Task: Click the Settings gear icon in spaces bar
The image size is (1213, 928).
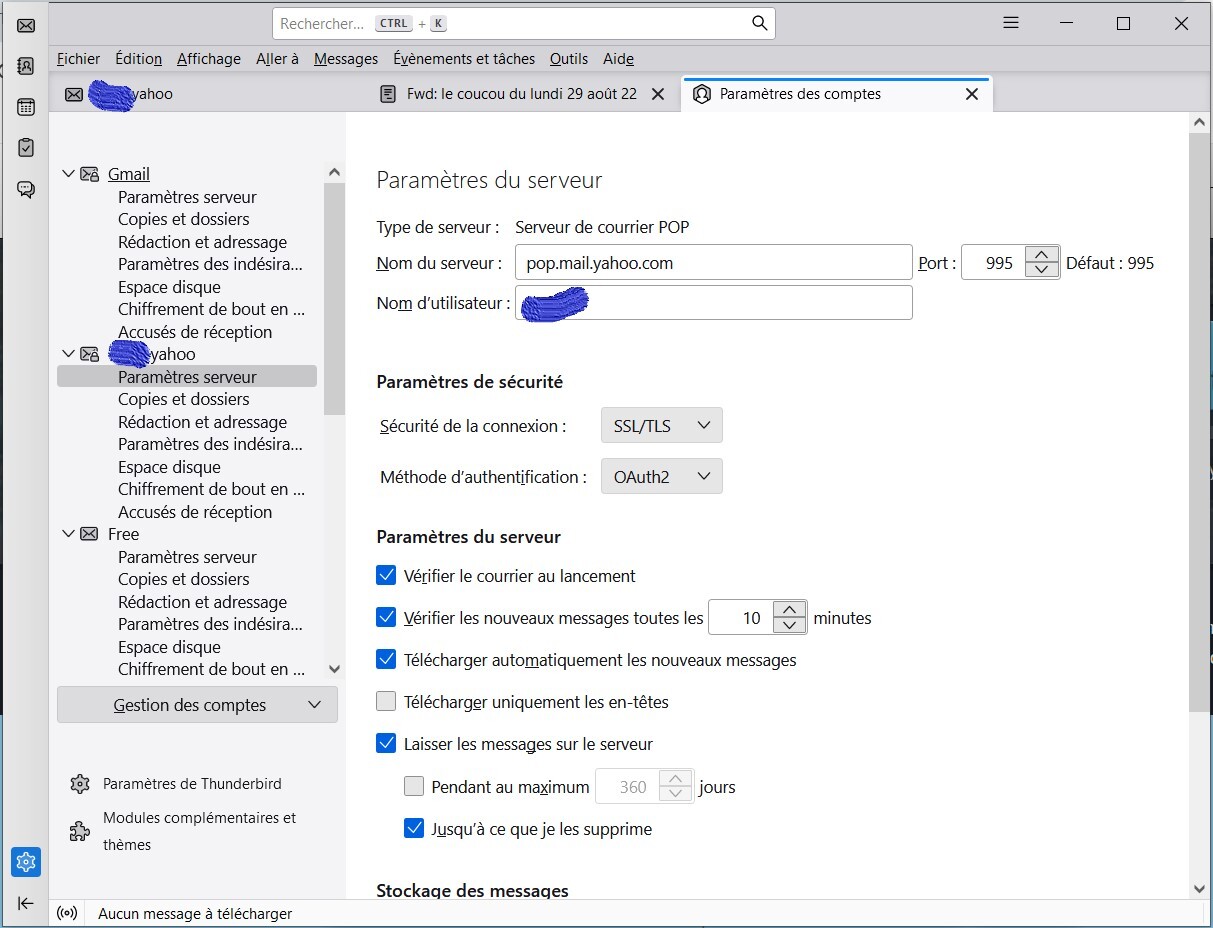Action: pyautogui.click(x=26, y=861)
